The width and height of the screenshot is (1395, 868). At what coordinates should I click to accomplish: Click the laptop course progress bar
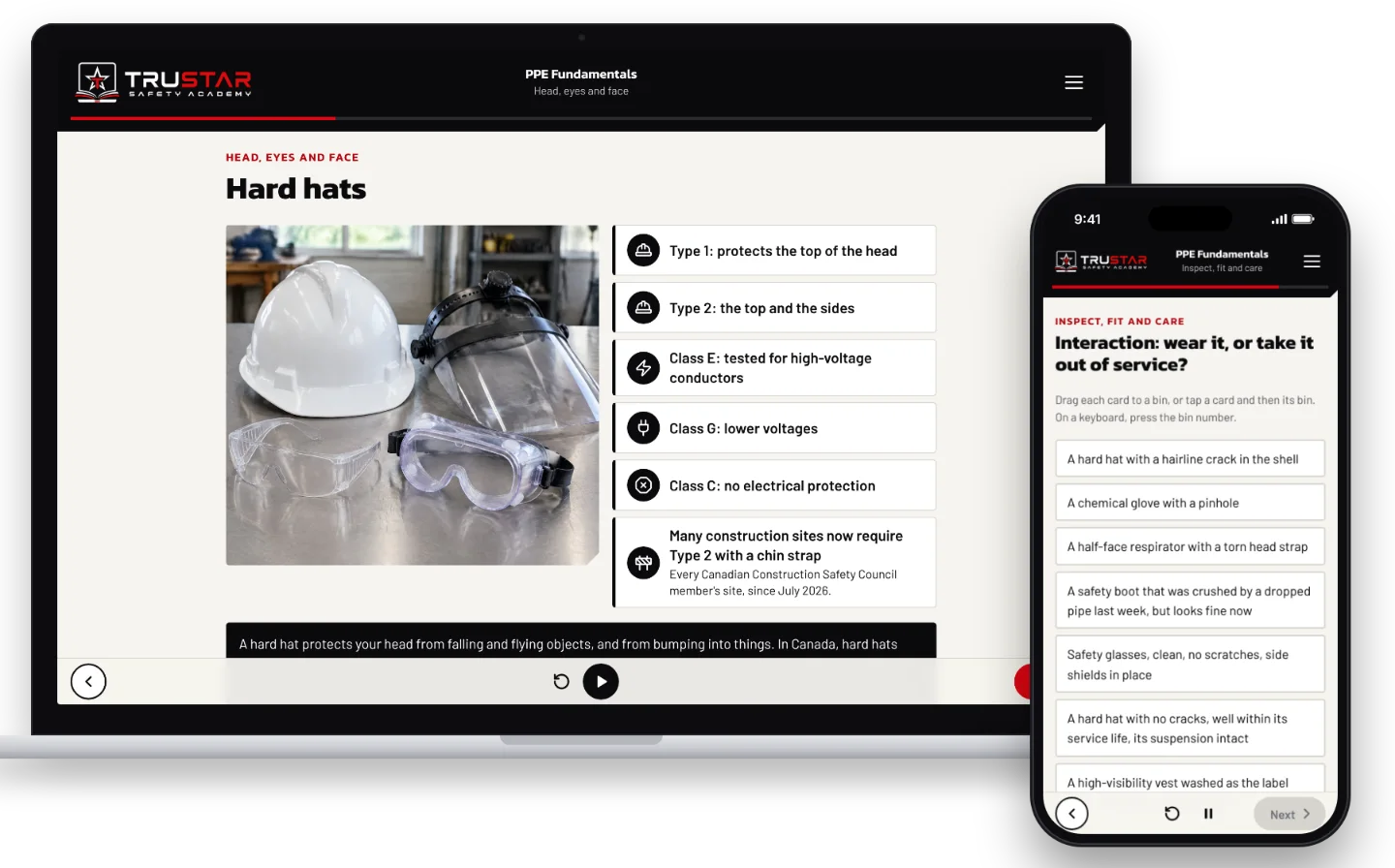581,118
